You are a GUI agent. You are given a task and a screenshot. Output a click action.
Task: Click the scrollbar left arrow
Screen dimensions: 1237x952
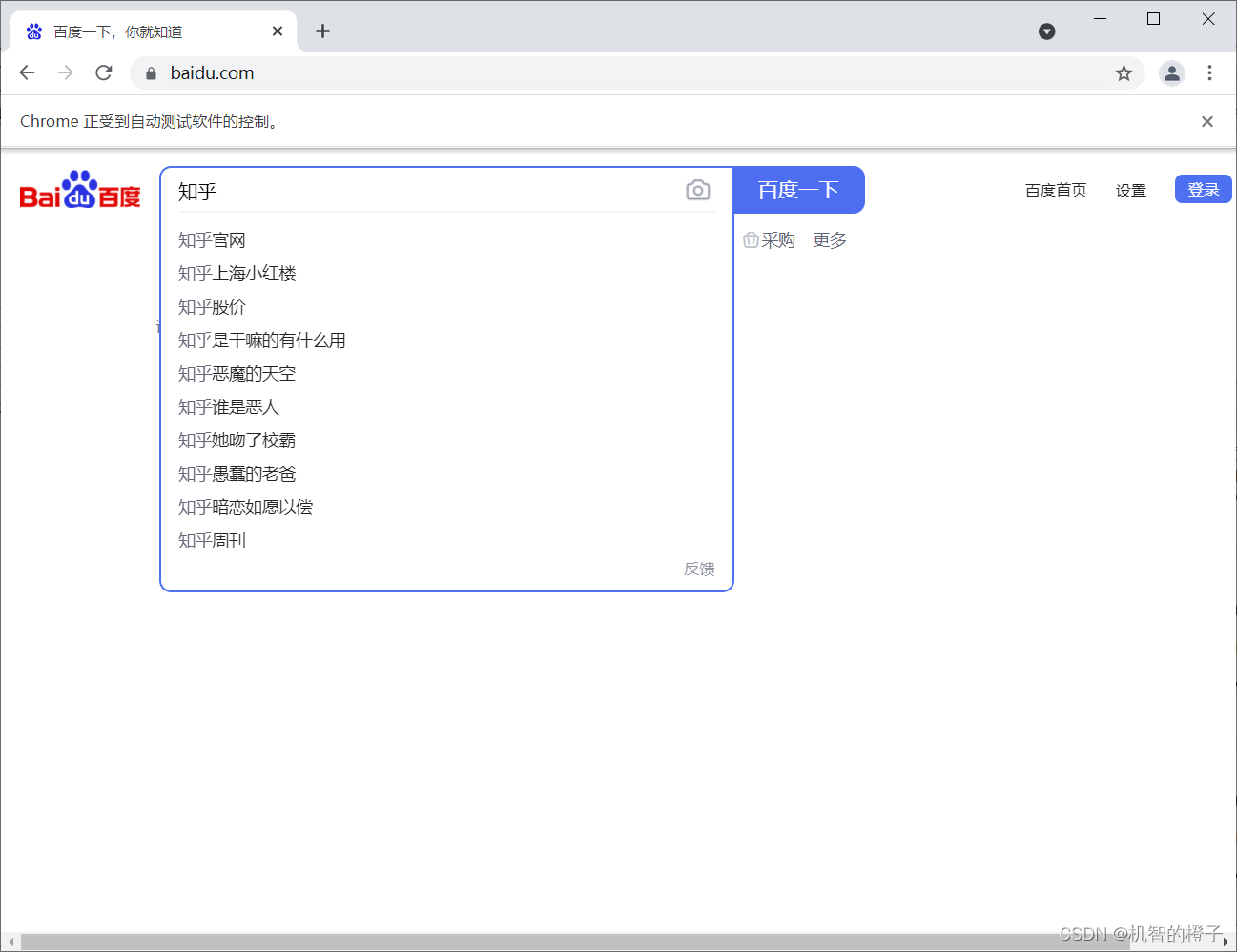click(10, 942)
